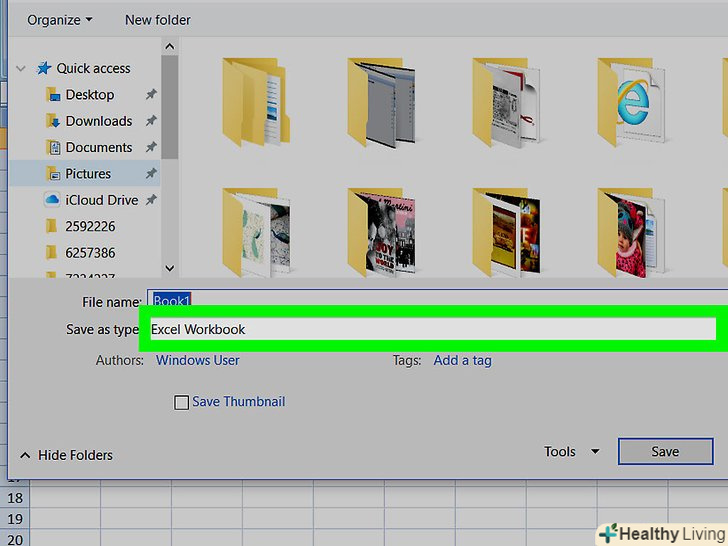Unpin iCloud Drive using its pin icon
The height and width of the screenshot is (546, 728).
click(151, 200)
